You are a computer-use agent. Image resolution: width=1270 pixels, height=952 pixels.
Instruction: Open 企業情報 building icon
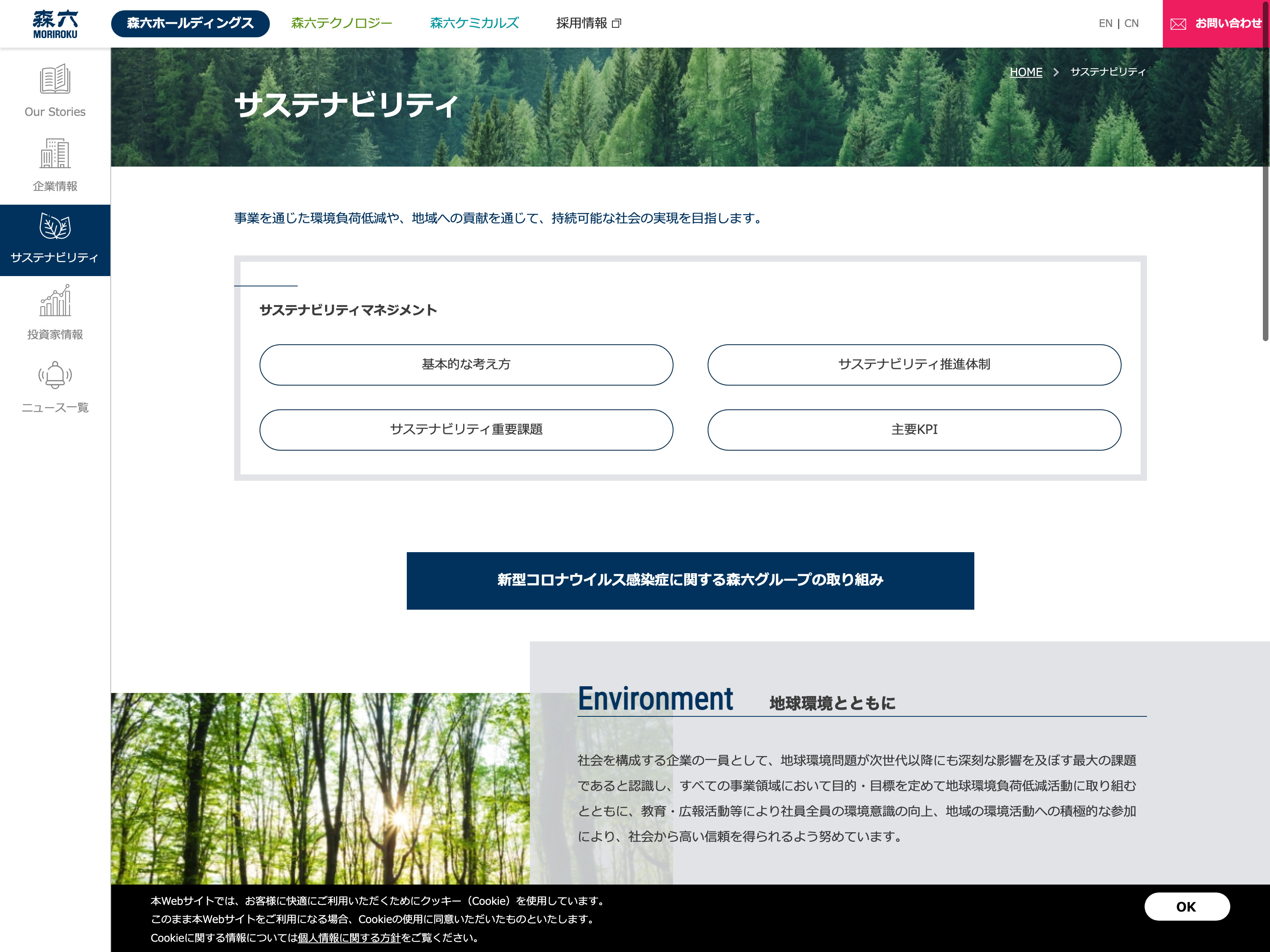[55, 153]
